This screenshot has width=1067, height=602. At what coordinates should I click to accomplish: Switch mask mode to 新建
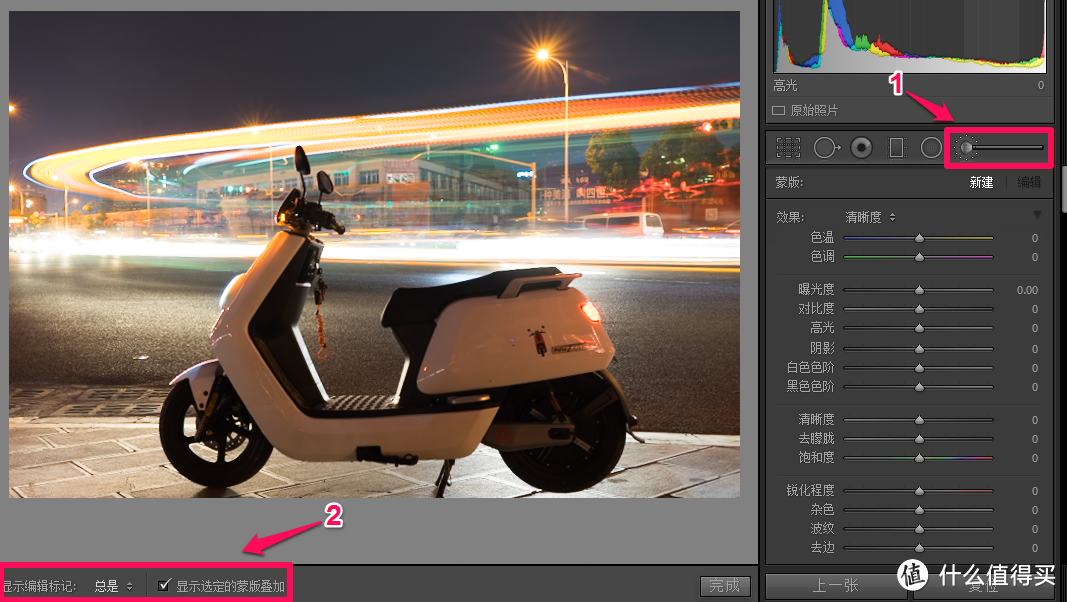pyautogui.click(x=981, y=182)
